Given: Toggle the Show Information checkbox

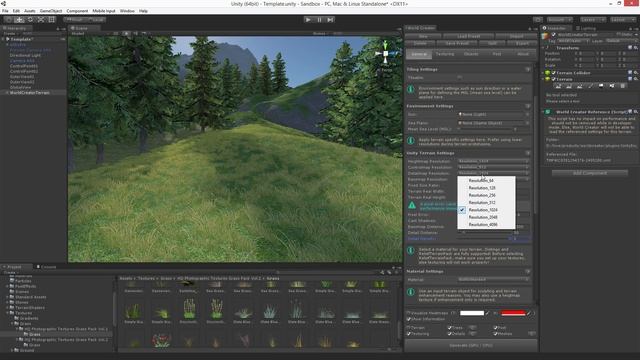Looking at the screenshot, I should click(409, 319).
